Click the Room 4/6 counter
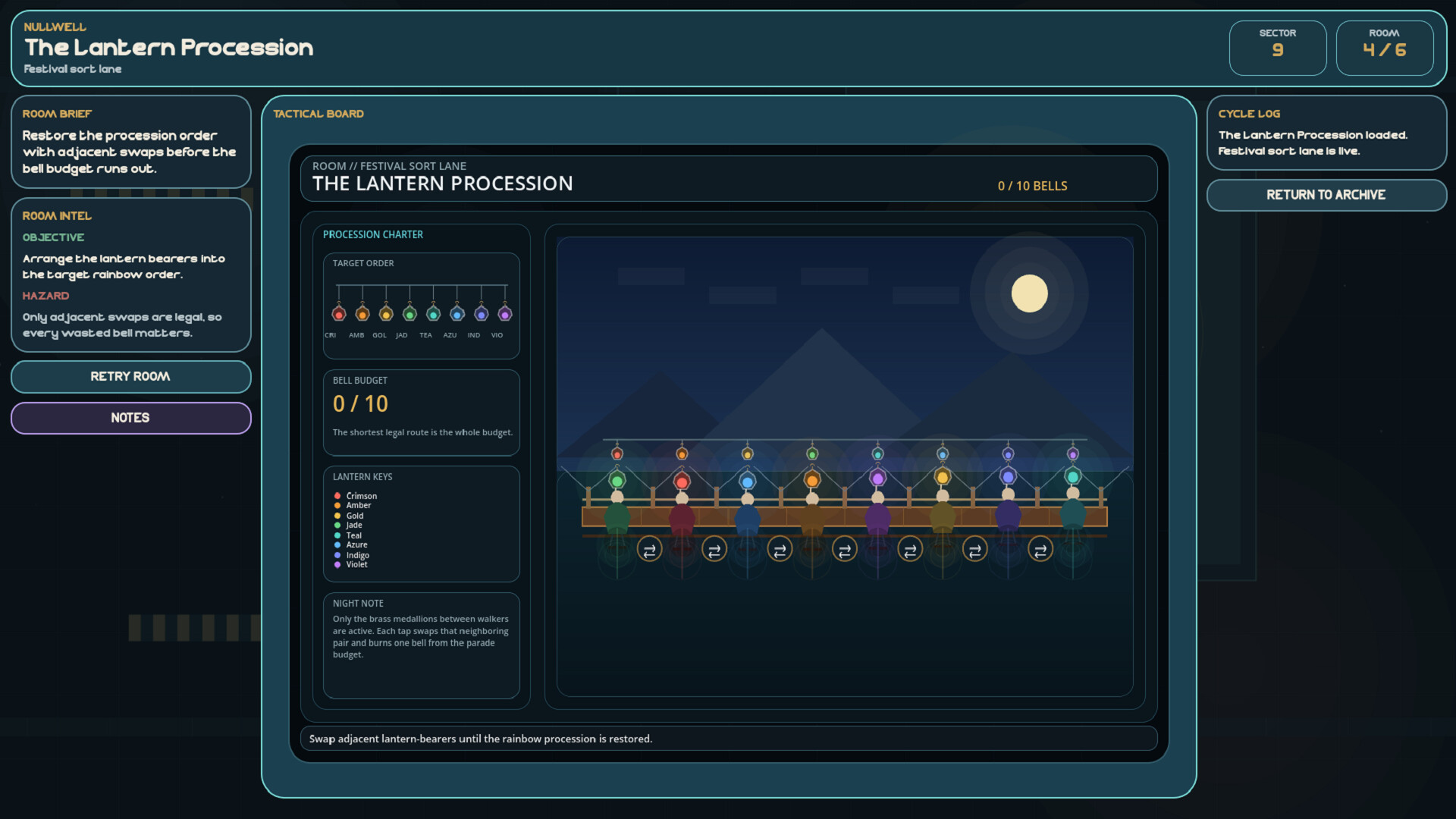The image size is (1456, 819). (x=1384, y=48)
